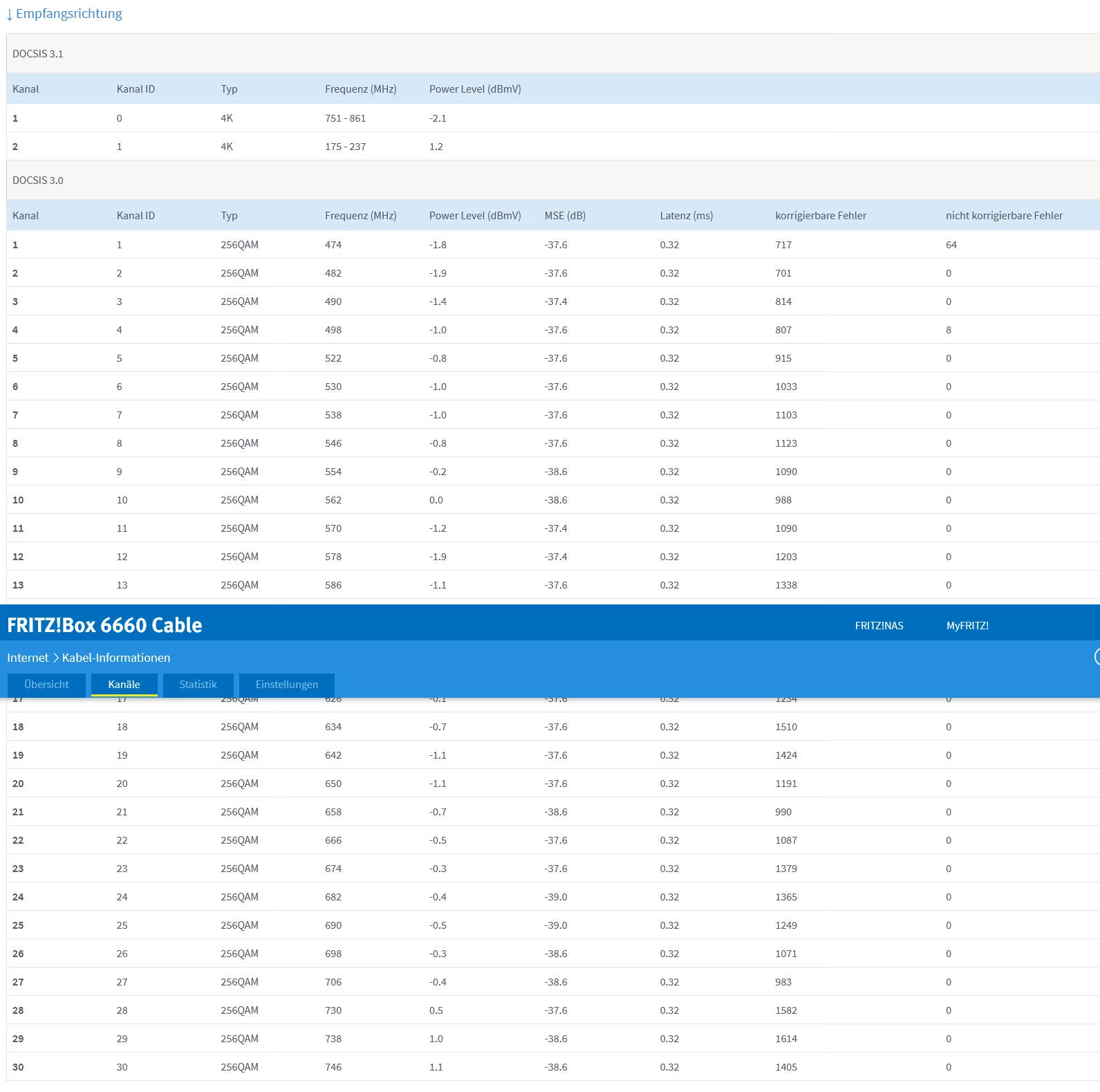Image resolution: width=1100 pixels, height=1092 pixels.
Task: Collapse the Empfangsrichtung section
Action: 68,14
